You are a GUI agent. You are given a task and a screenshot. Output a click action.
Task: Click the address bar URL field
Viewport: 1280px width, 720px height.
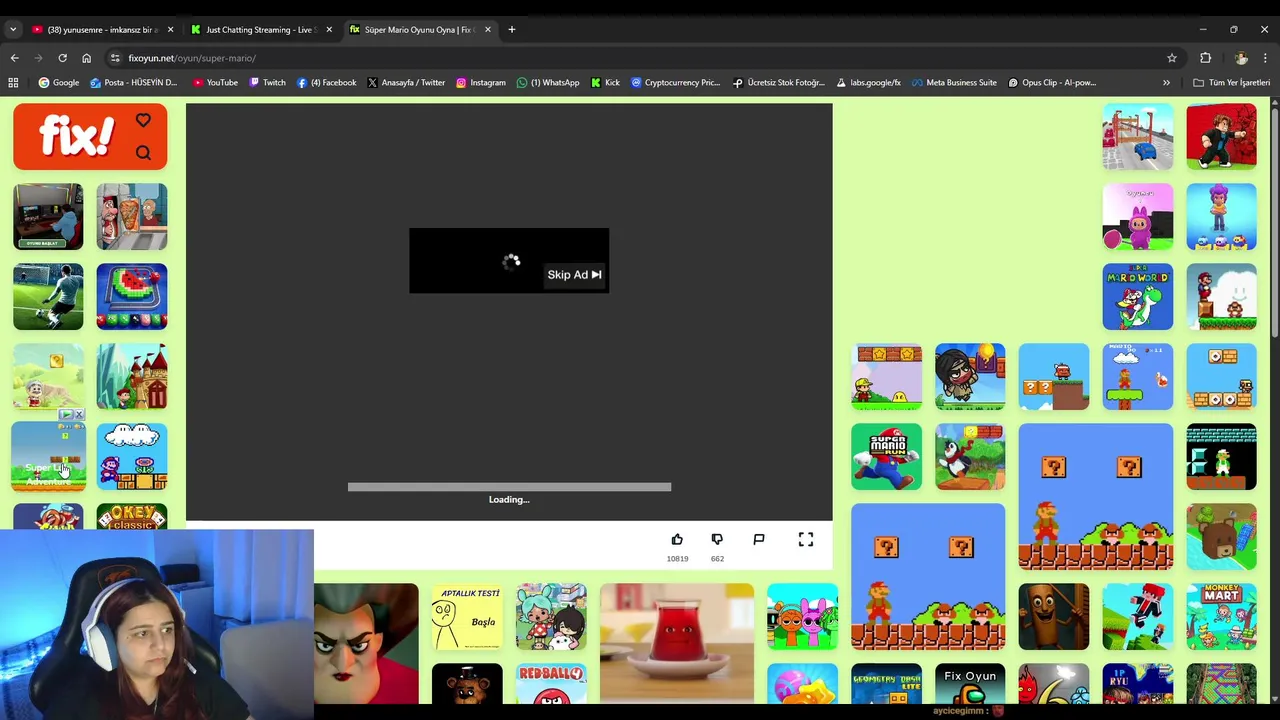(x=640, y=58)
